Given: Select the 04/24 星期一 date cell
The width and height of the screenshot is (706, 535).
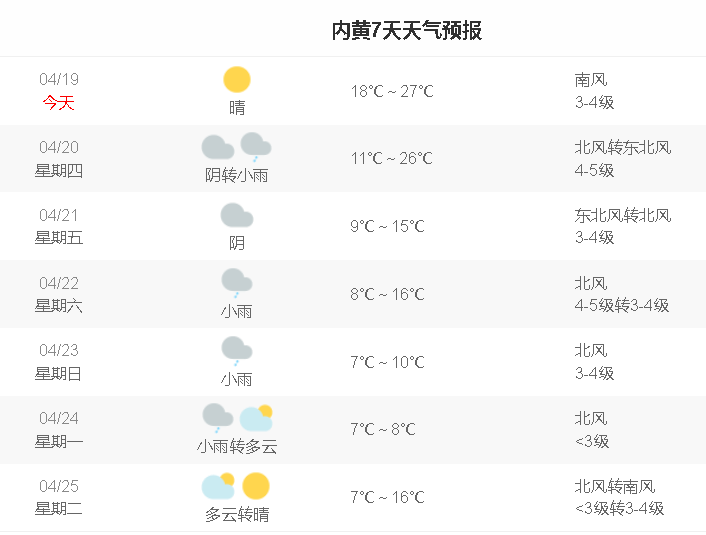Looking at the screenshot, I should 59,429.
